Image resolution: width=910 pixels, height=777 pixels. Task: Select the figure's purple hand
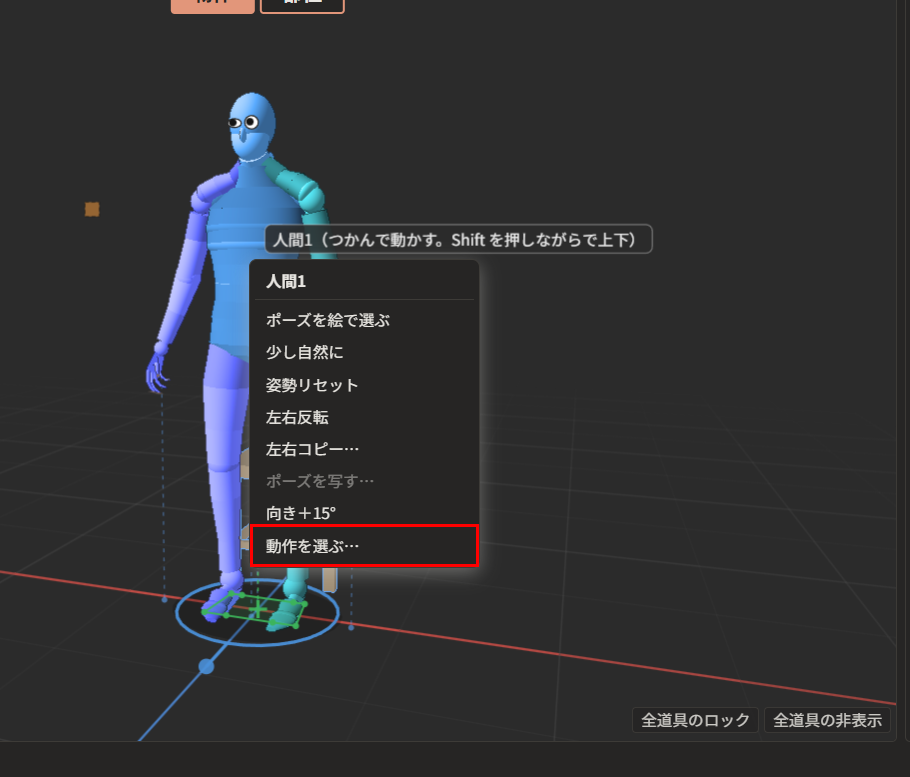pyautogui.click(x=156, y=371)
